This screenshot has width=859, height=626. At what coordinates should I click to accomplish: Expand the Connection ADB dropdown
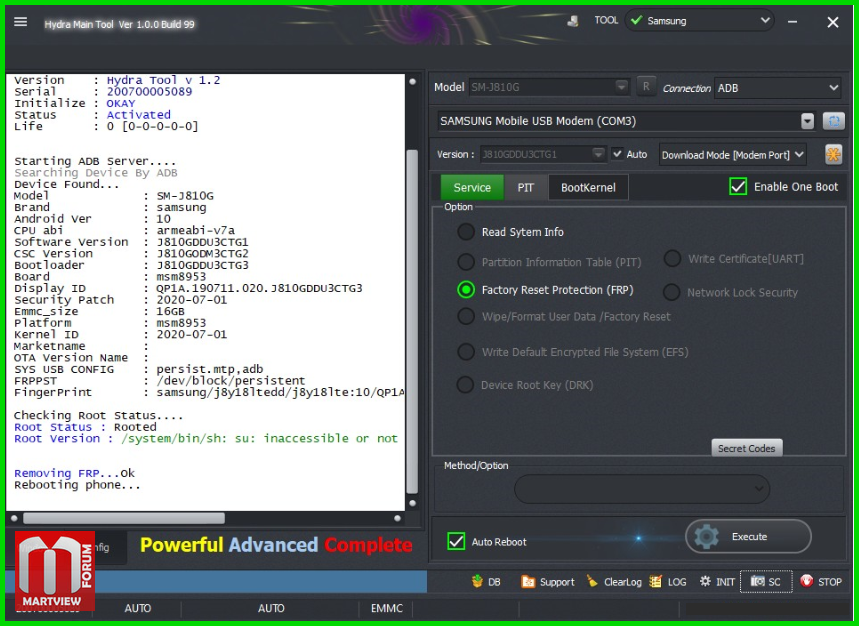778,88
